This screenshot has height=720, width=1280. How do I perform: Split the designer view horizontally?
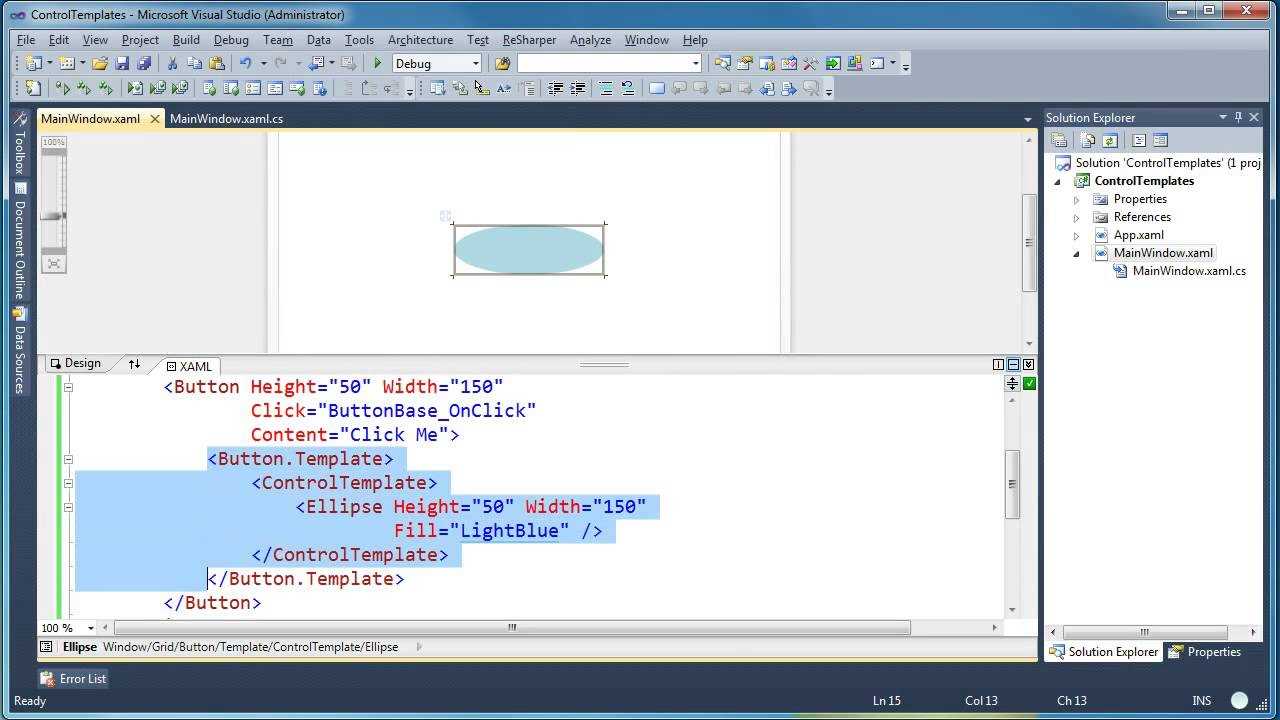pos(1013,364)
